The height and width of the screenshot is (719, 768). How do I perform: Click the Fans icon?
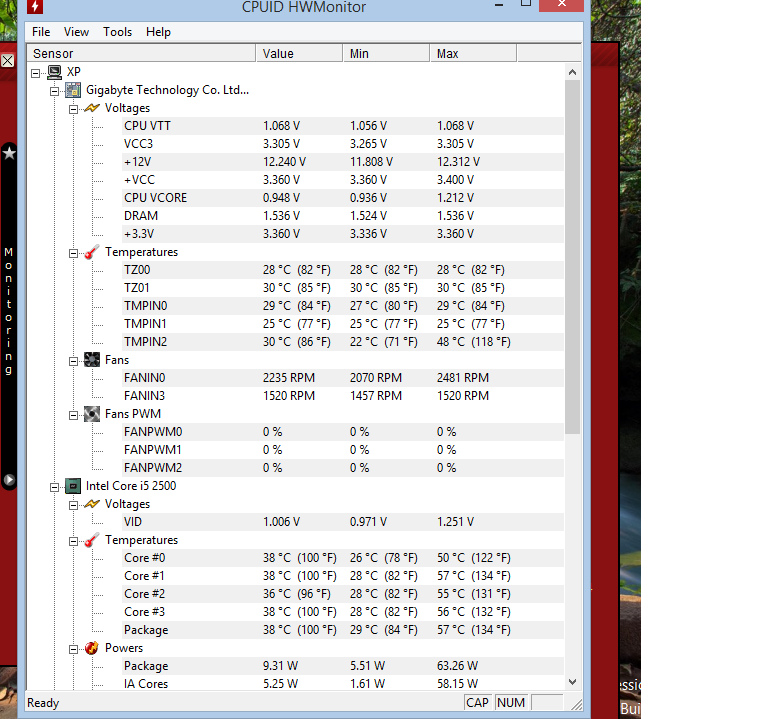pos(92,360)
